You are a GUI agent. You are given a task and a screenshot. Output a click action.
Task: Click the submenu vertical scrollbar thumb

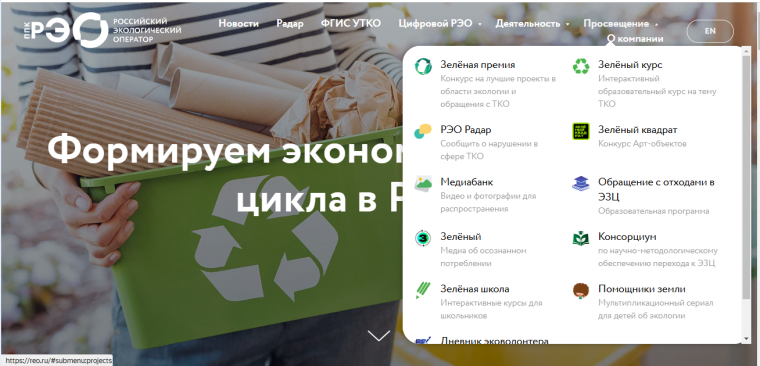pos(746,177)
